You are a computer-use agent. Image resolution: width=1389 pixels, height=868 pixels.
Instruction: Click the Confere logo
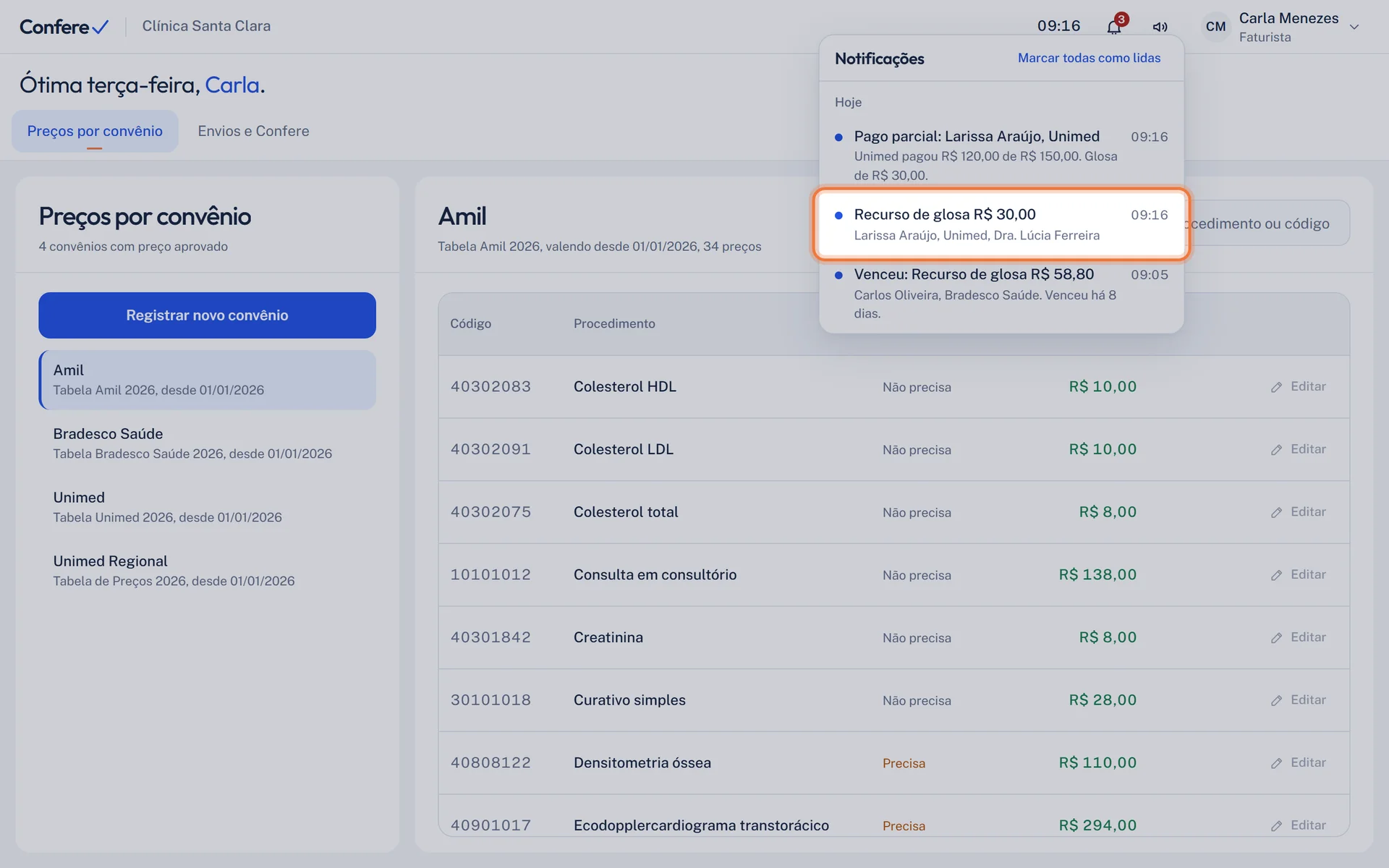point(64,27)
